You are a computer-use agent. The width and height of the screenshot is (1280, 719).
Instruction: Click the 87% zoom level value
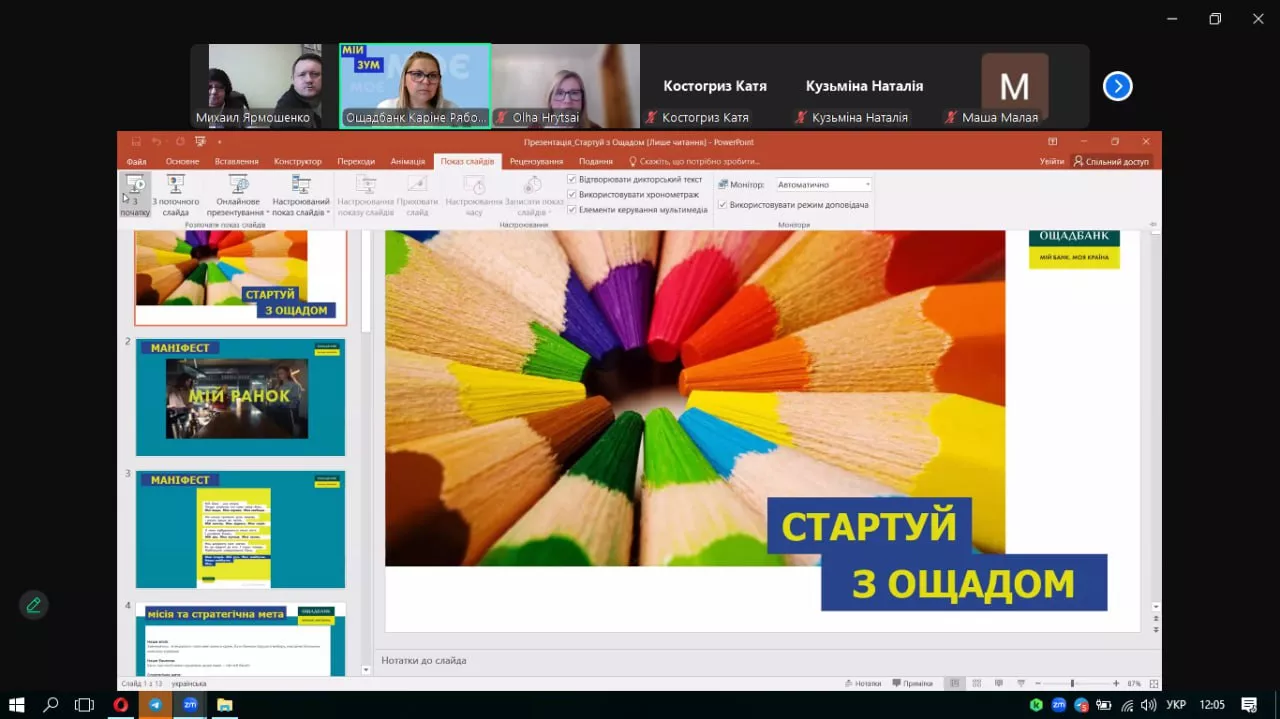pyautogui.click(x=1134, y=684)
